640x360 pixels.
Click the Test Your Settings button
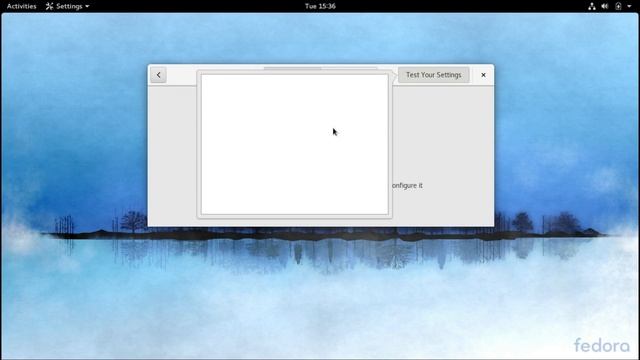click(433, 75)
